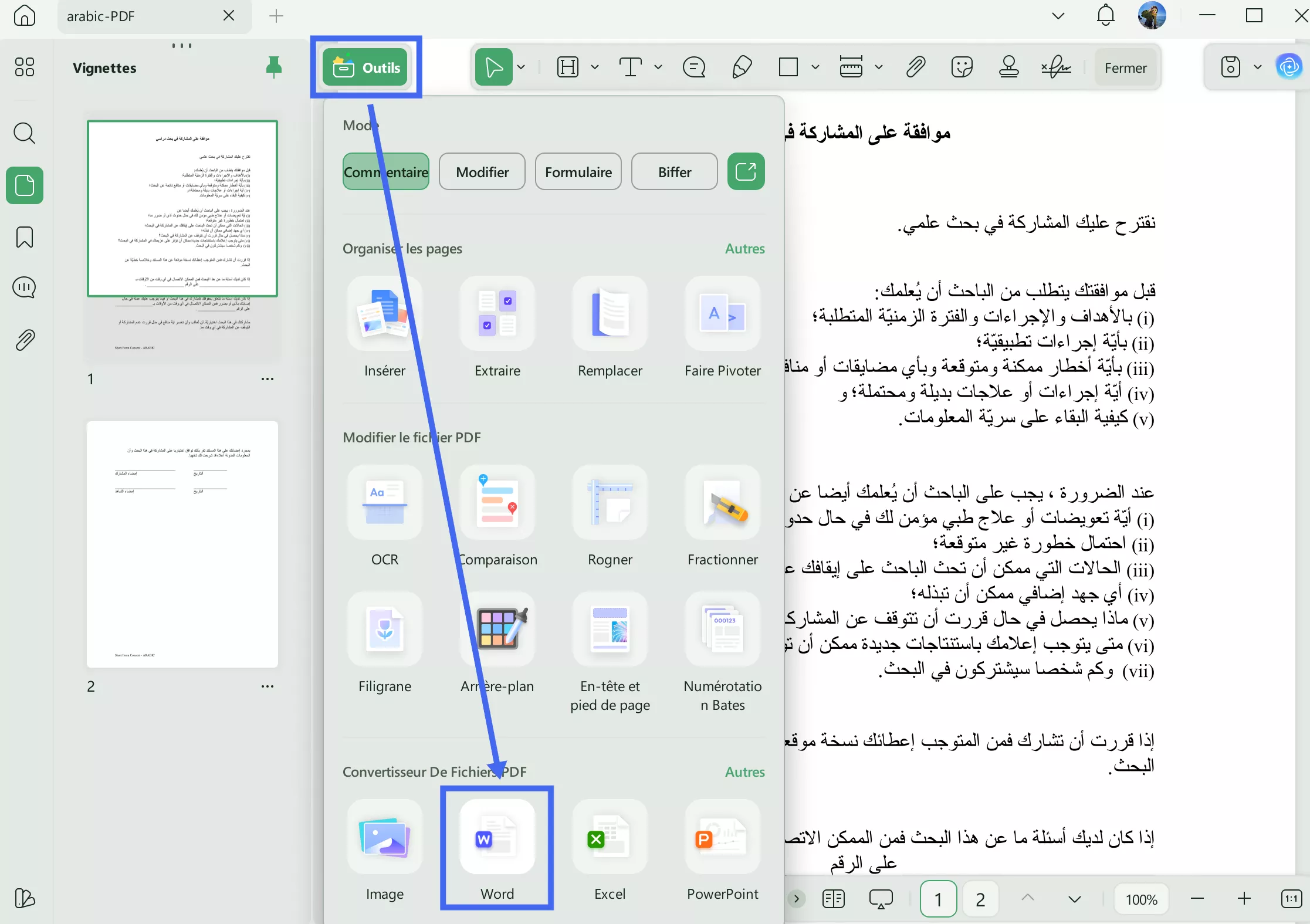Open the 100% zoom level control

pos(1140,898)
